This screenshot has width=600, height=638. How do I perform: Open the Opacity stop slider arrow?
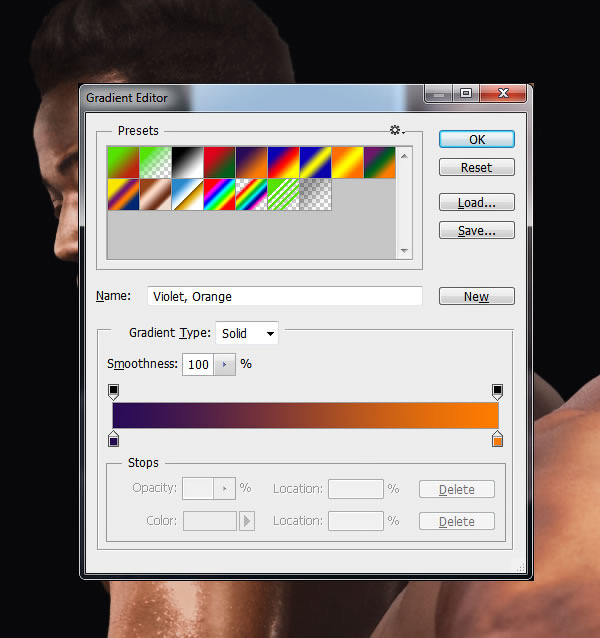pyautogui.click(x=225, y=488)
